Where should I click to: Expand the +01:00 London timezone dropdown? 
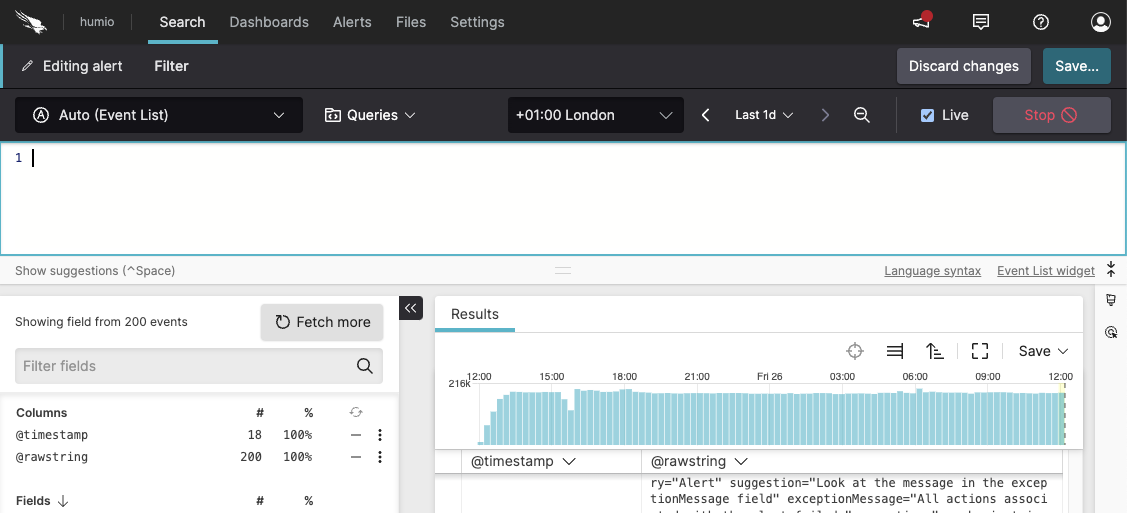595,115
